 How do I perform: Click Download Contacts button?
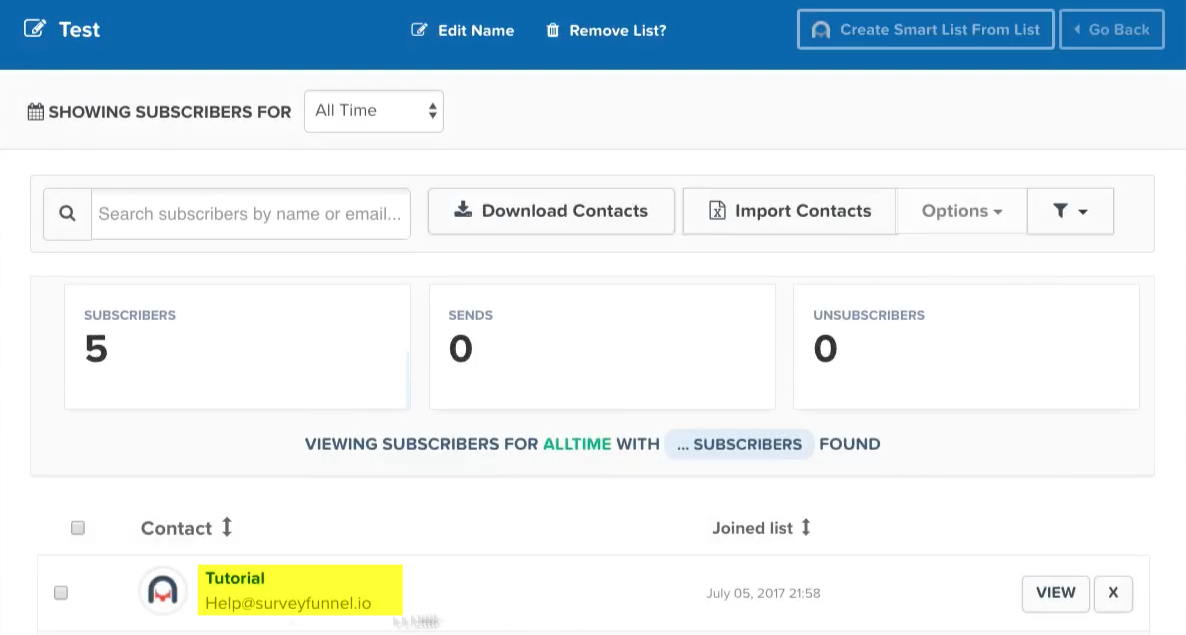click(x=551, y=211)
